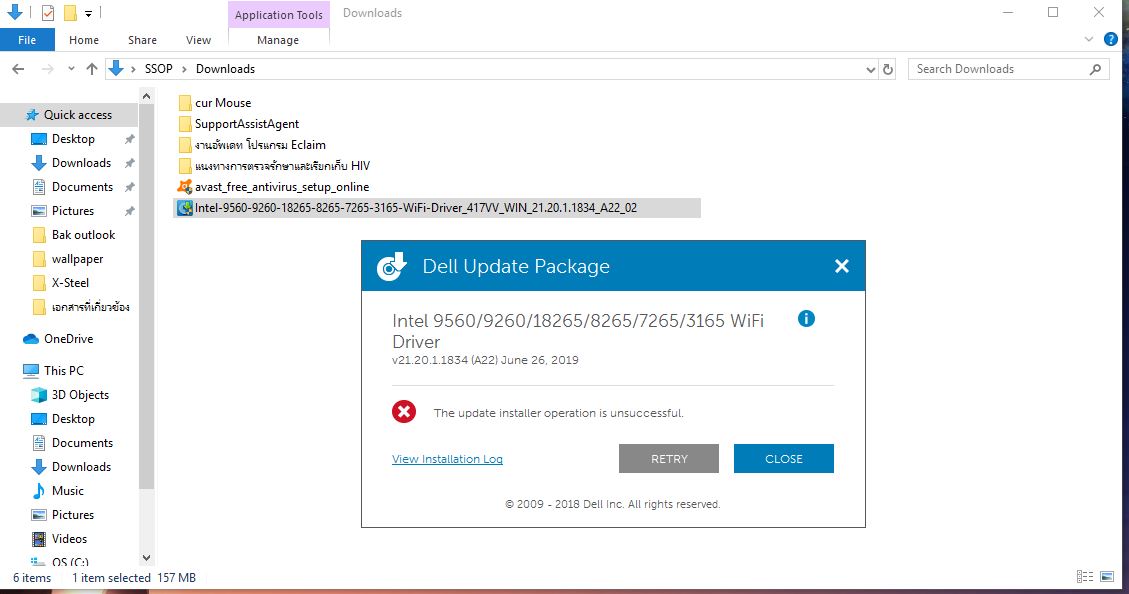Open the blue info icon in Dell Update Package
This screenshot has width=1129, height=594.
tap(806, 318)
